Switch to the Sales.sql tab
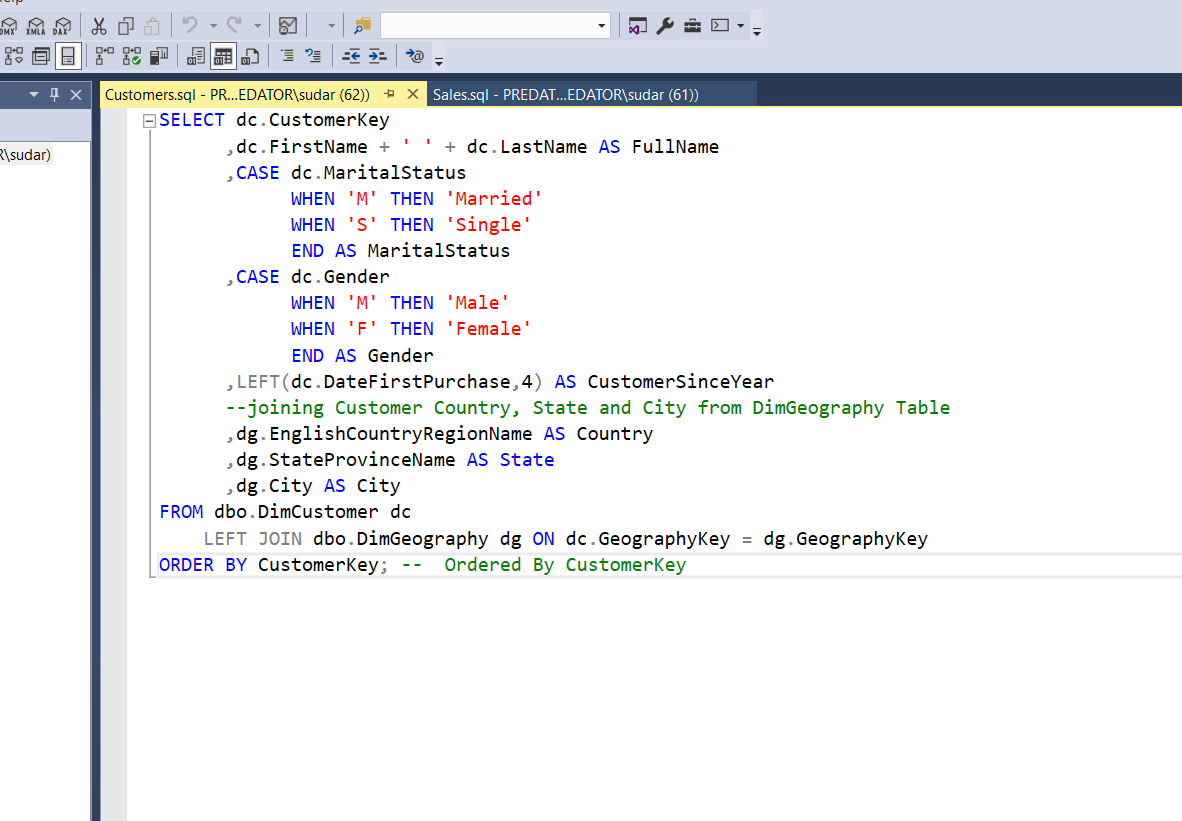This screenshot has width=1182, height=821. coord(565,94)
